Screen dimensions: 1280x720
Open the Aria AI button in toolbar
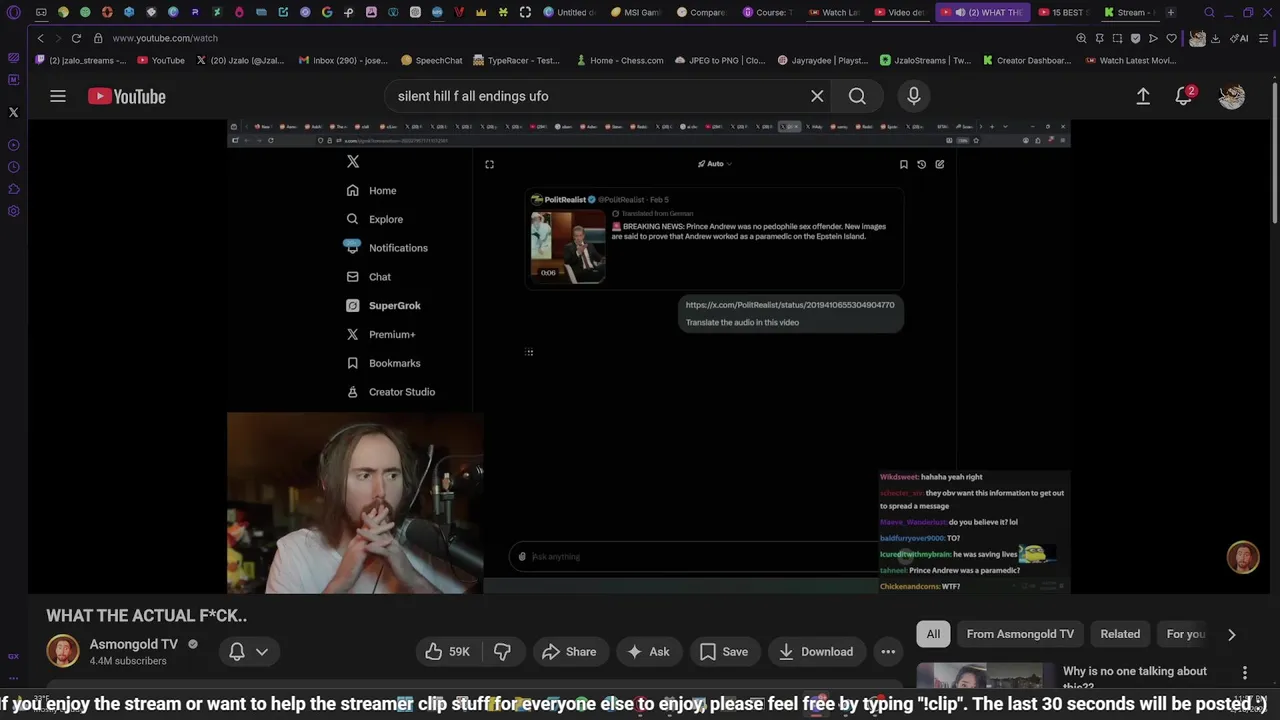[x=1241, y=38]
